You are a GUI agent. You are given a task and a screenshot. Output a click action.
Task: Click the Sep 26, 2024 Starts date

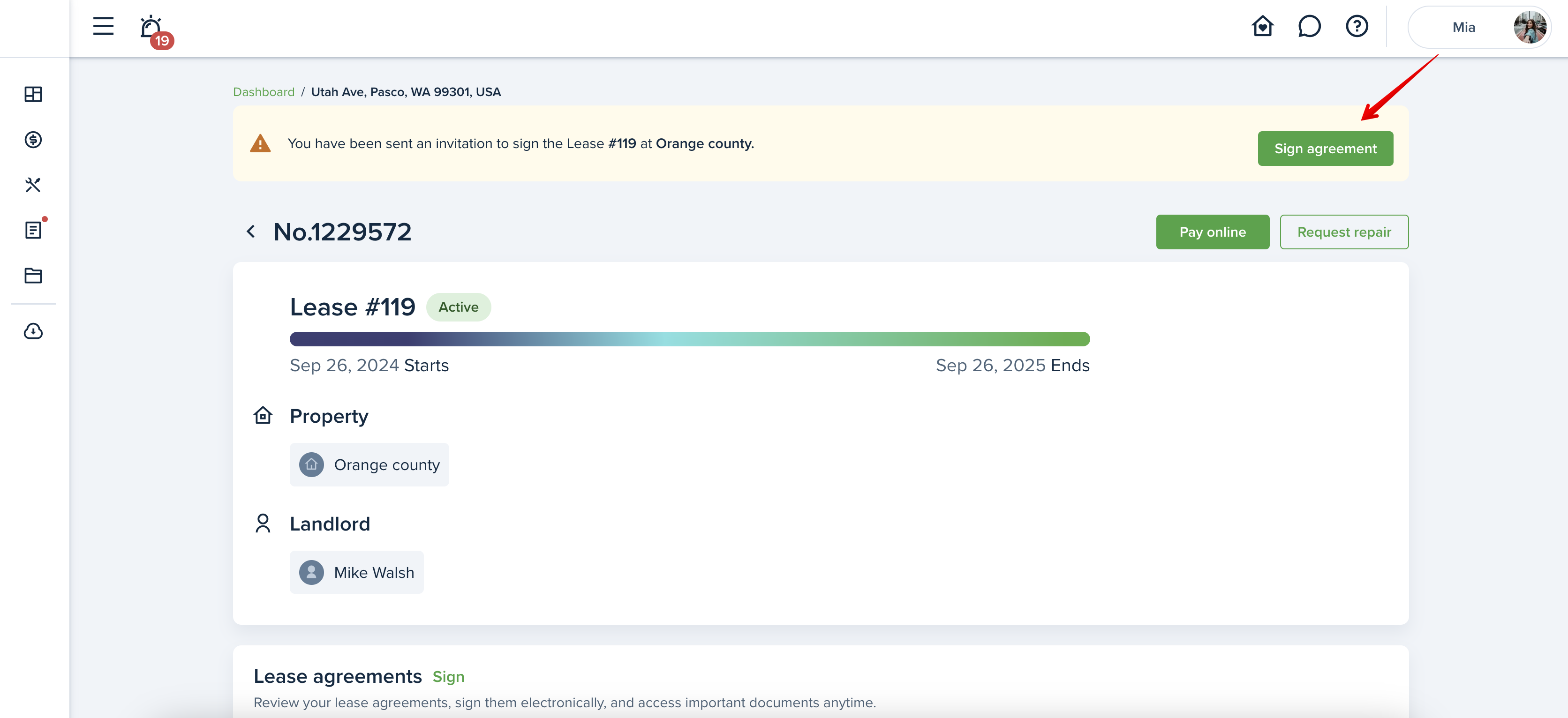(369, 365)
